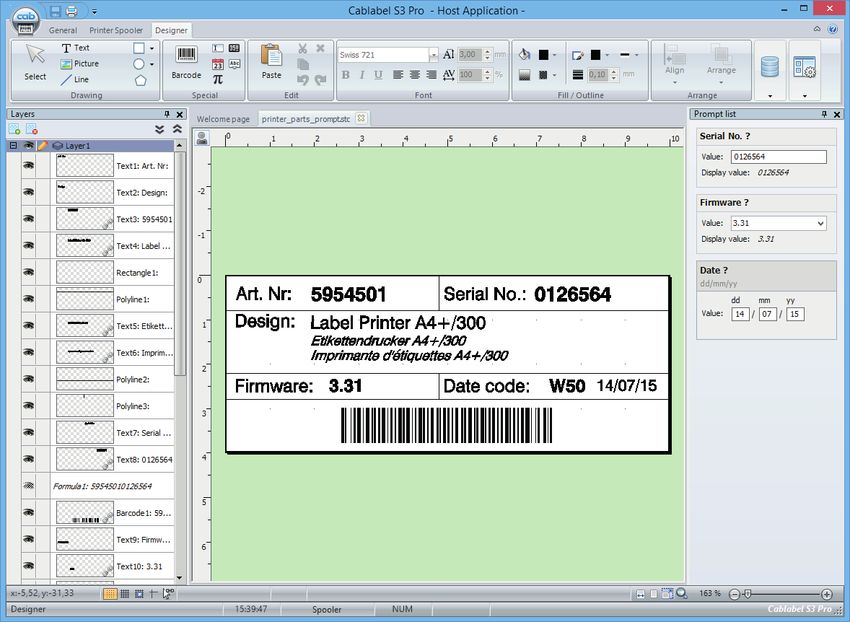The height and width of the screenshot is (622, 850).
Task: Click the zoom out minus button
Action: coord(733,594)
